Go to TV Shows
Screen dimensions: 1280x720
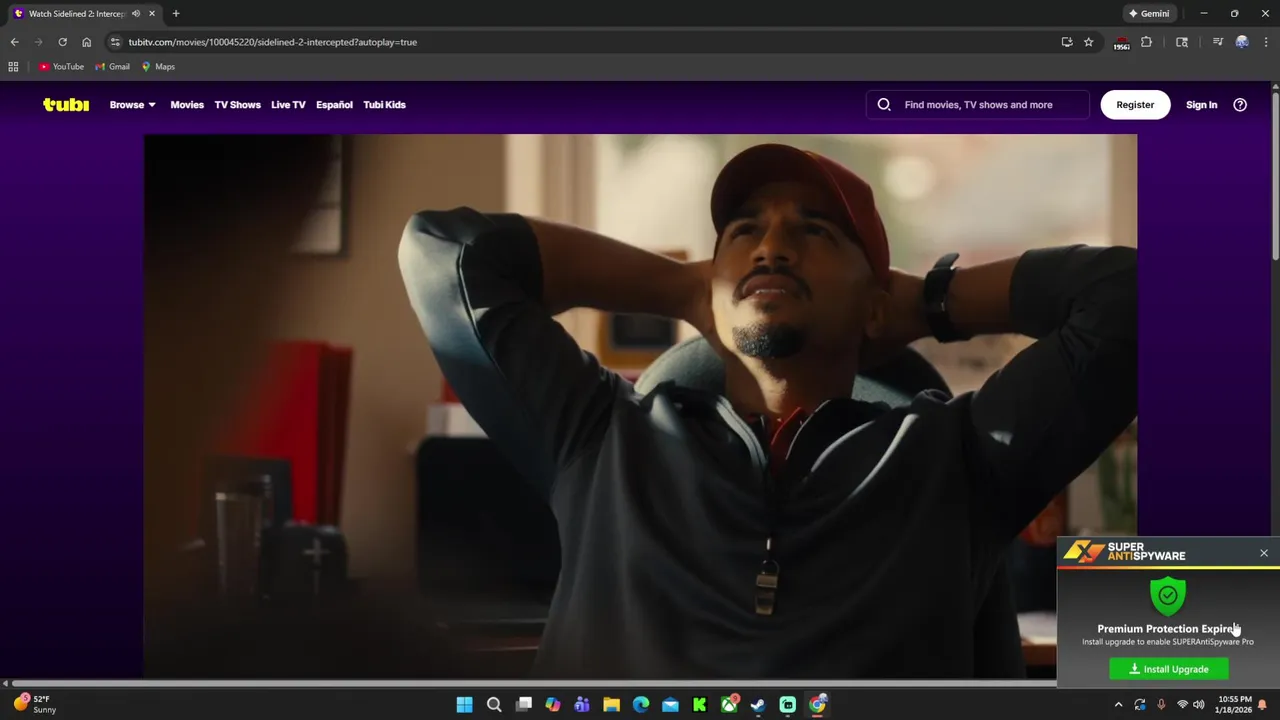pos(237,104)
